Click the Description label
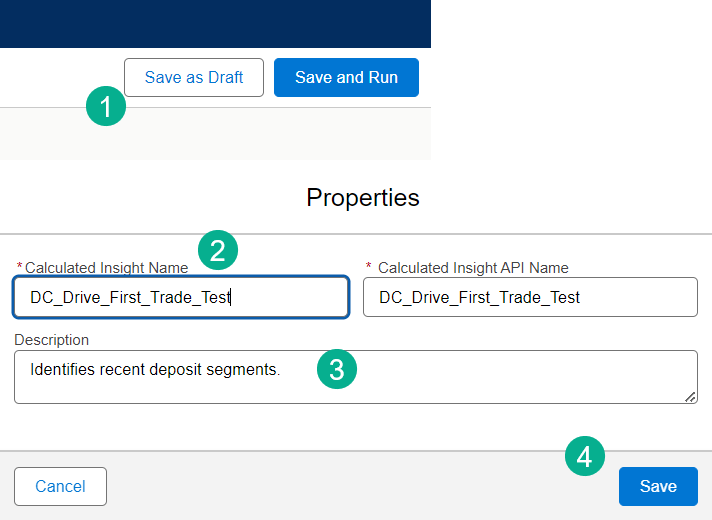The height and width of the screenshot is (520, 712). point(52,340)
